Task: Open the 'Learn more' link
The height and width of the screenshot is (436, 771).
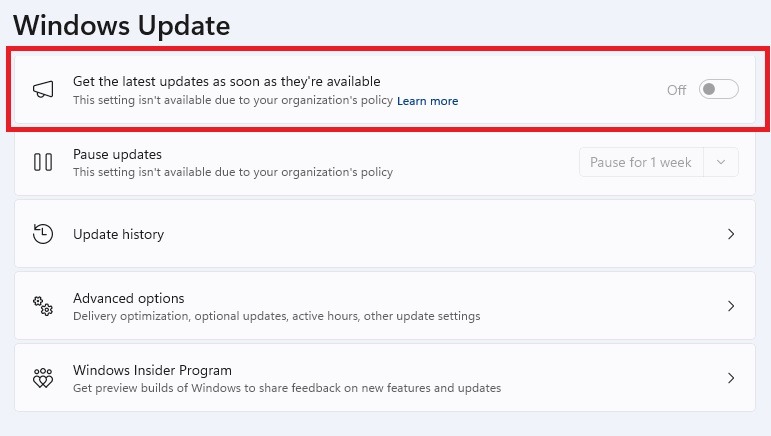Action: (427, 101)
